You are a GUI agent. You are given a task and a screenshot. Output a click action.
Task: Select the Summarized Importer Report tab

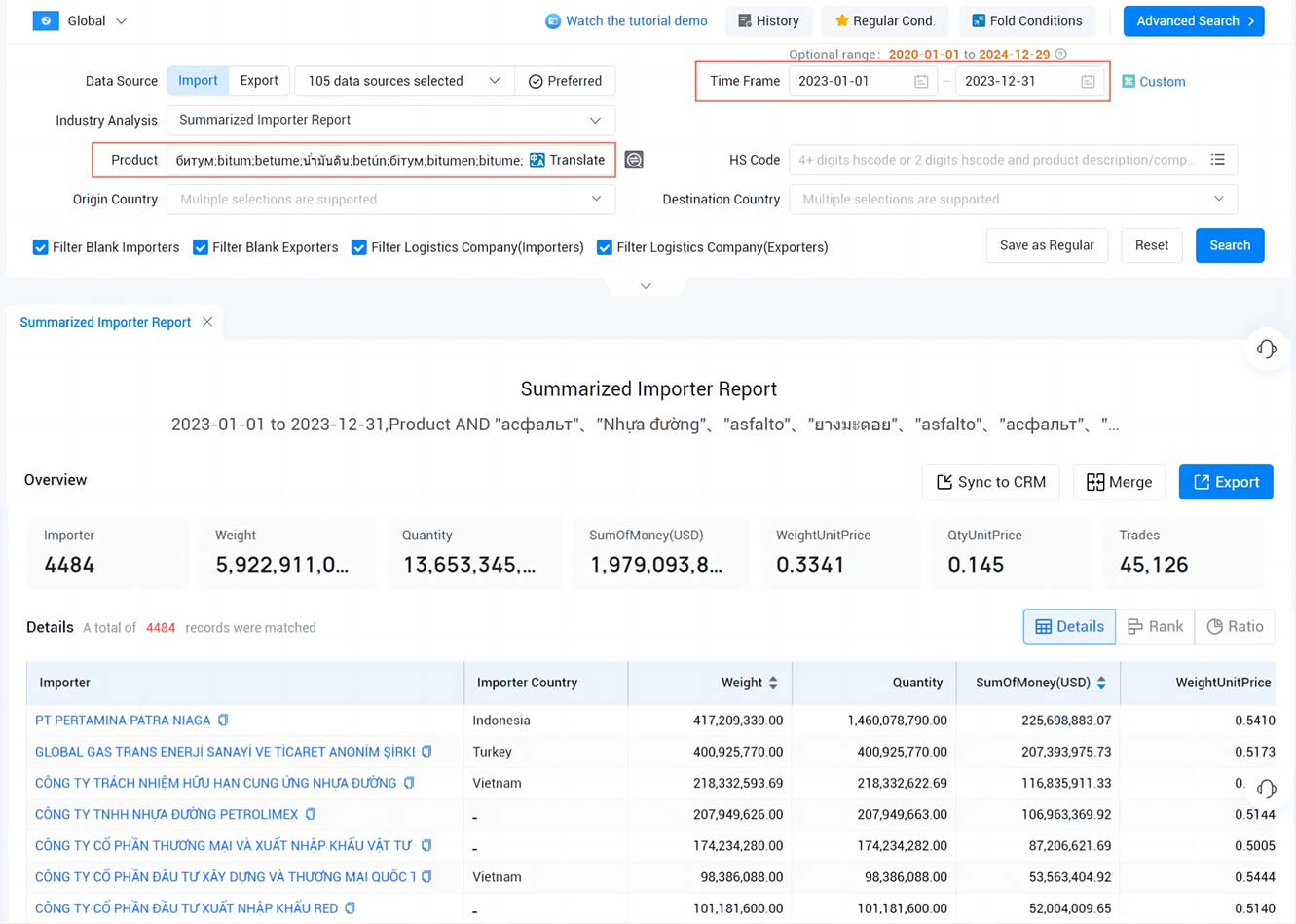[105, 322]
